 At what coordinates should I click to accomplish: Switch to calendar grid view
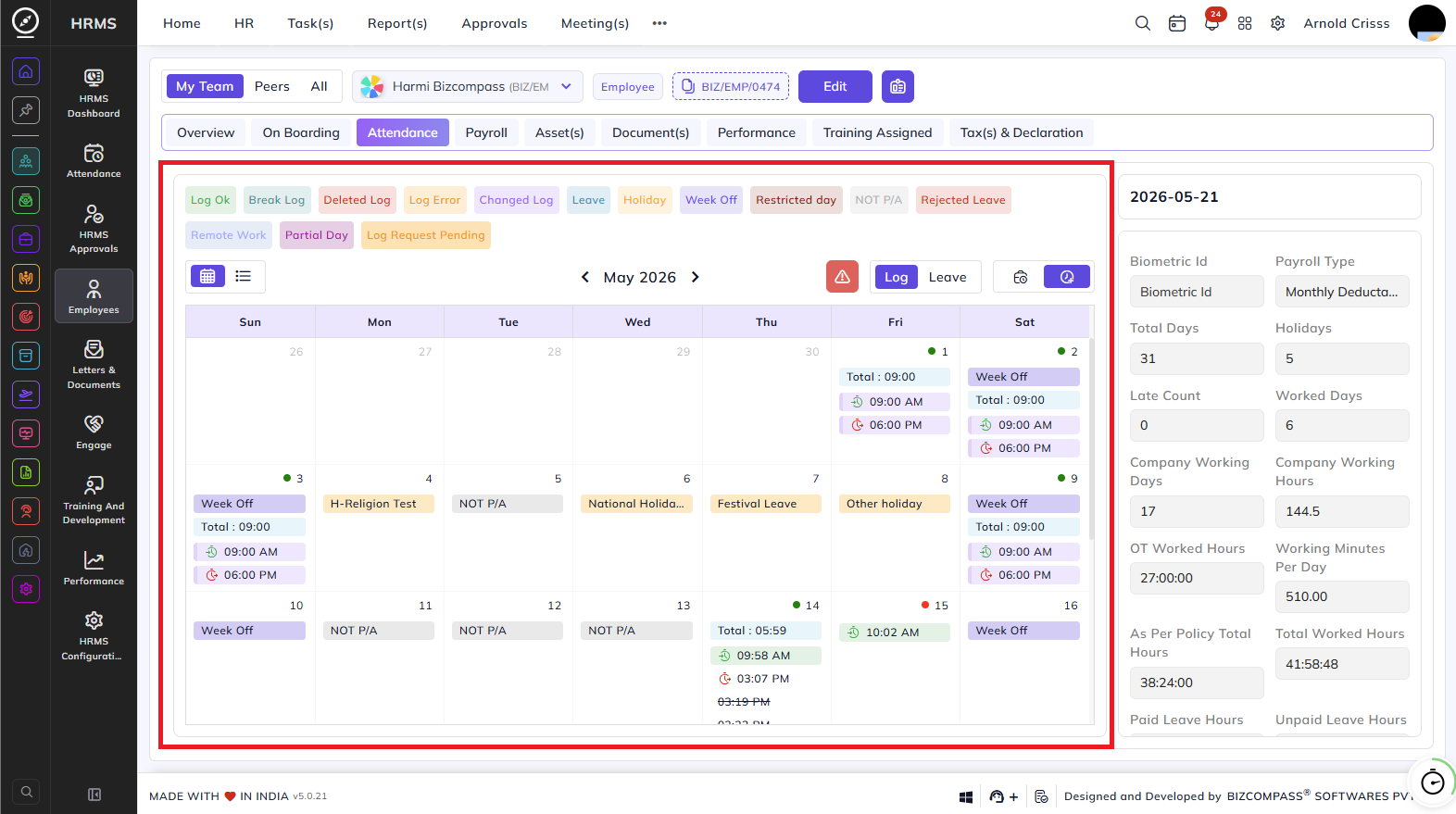tap(207, 276)
